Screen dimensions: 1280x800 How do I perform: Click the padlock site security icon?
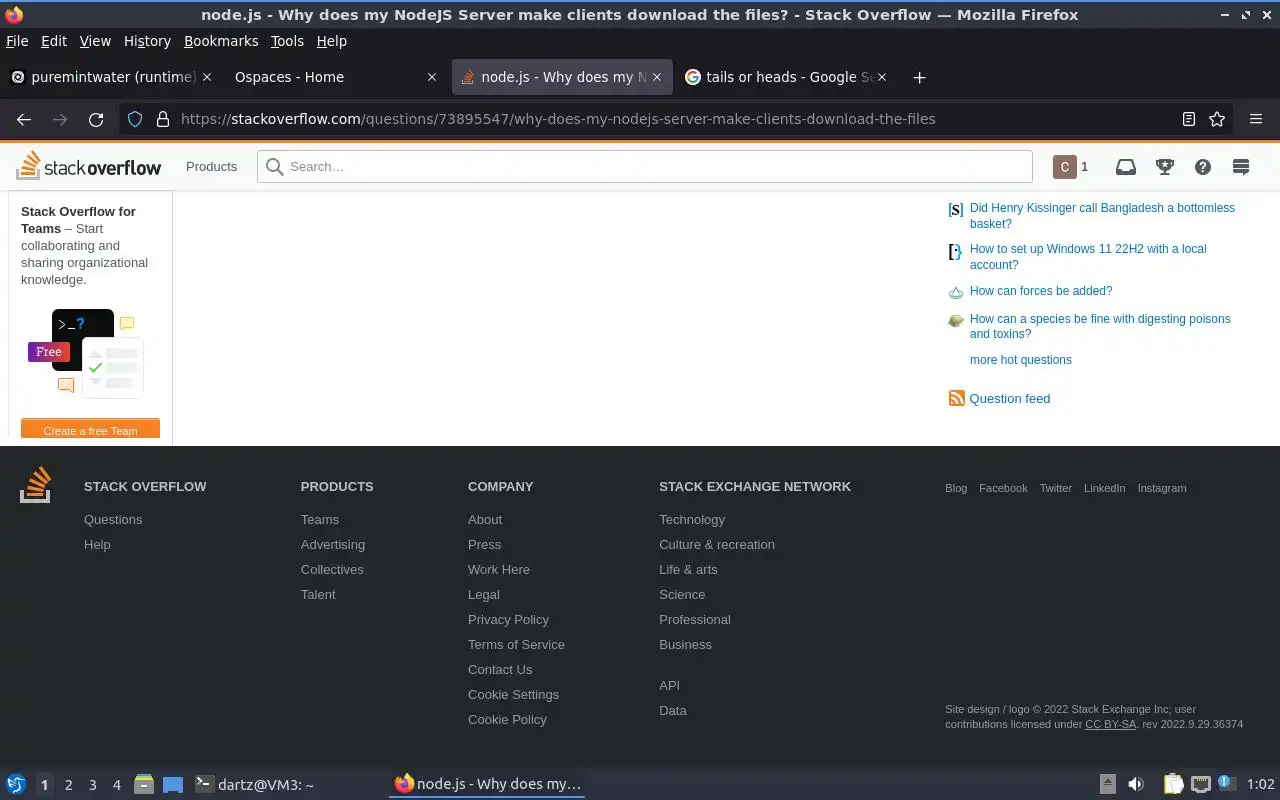coord(162,119)
